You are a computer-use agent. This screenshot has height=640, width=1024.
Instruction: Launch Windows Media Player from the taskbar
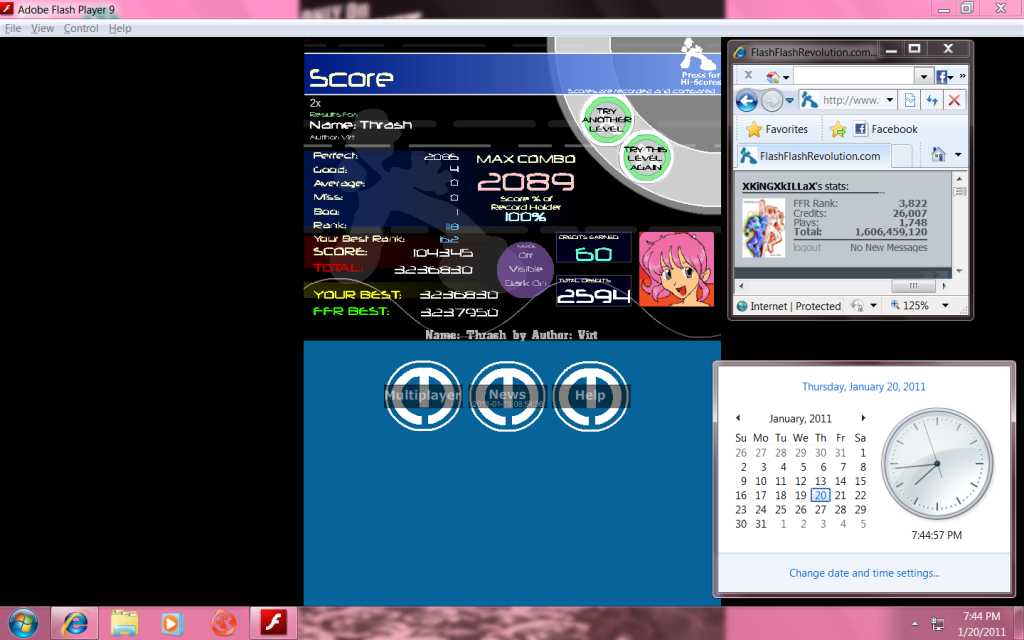(x=172, y=622)
